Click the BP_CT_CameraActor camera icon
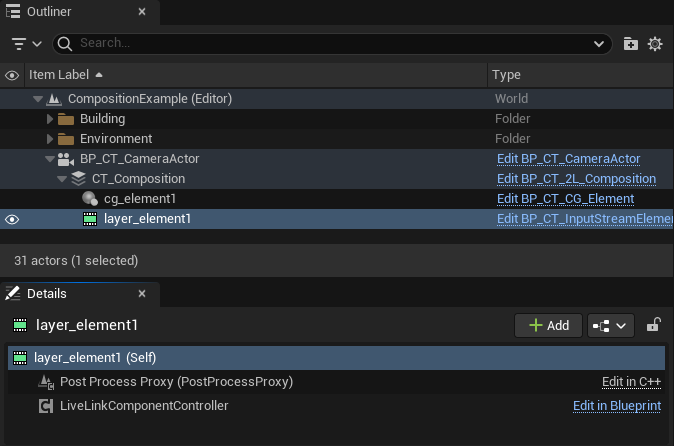The height and width of the screenshot is (446, 674). (66, 159)
